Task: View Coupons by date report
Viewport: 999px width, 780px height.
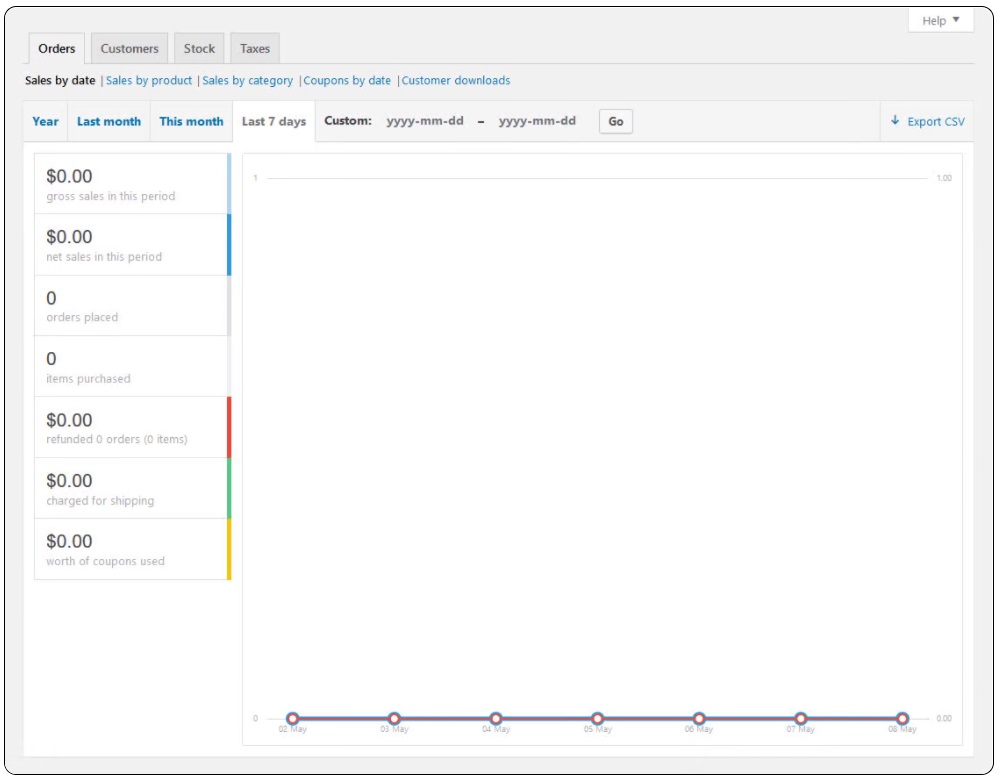Action: click(347, 80)
